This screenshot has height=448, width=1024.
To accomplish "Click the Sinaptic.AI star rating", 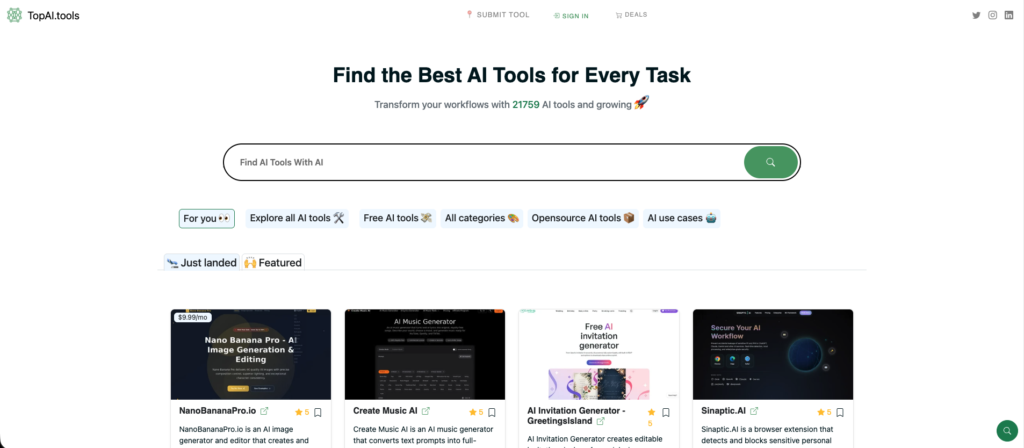I will click(x=824, y=412).
